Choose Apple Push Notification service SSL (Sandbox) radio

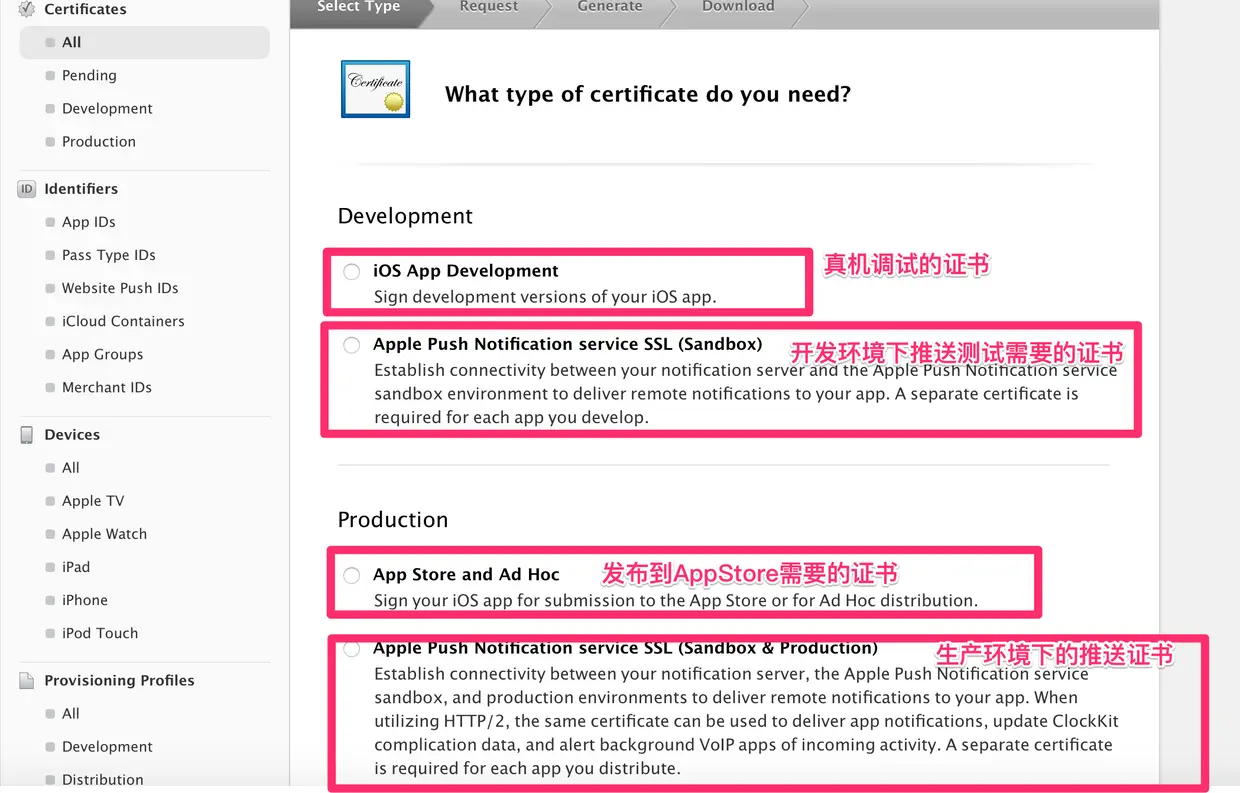coord(351,345)
